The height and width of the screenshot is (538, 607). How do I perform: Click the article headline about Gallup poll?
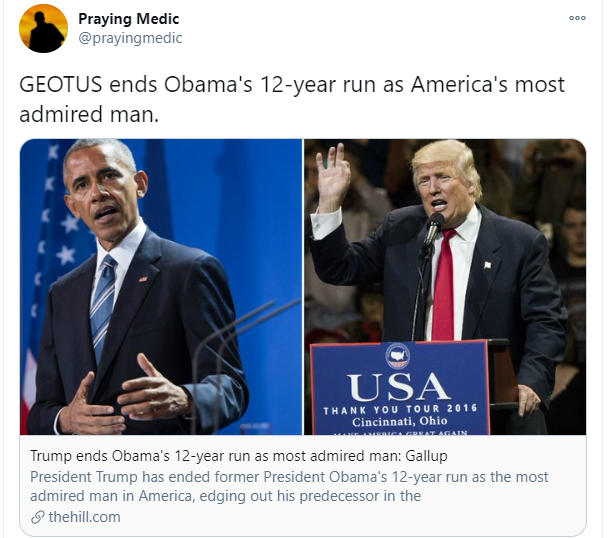[238, 456]
